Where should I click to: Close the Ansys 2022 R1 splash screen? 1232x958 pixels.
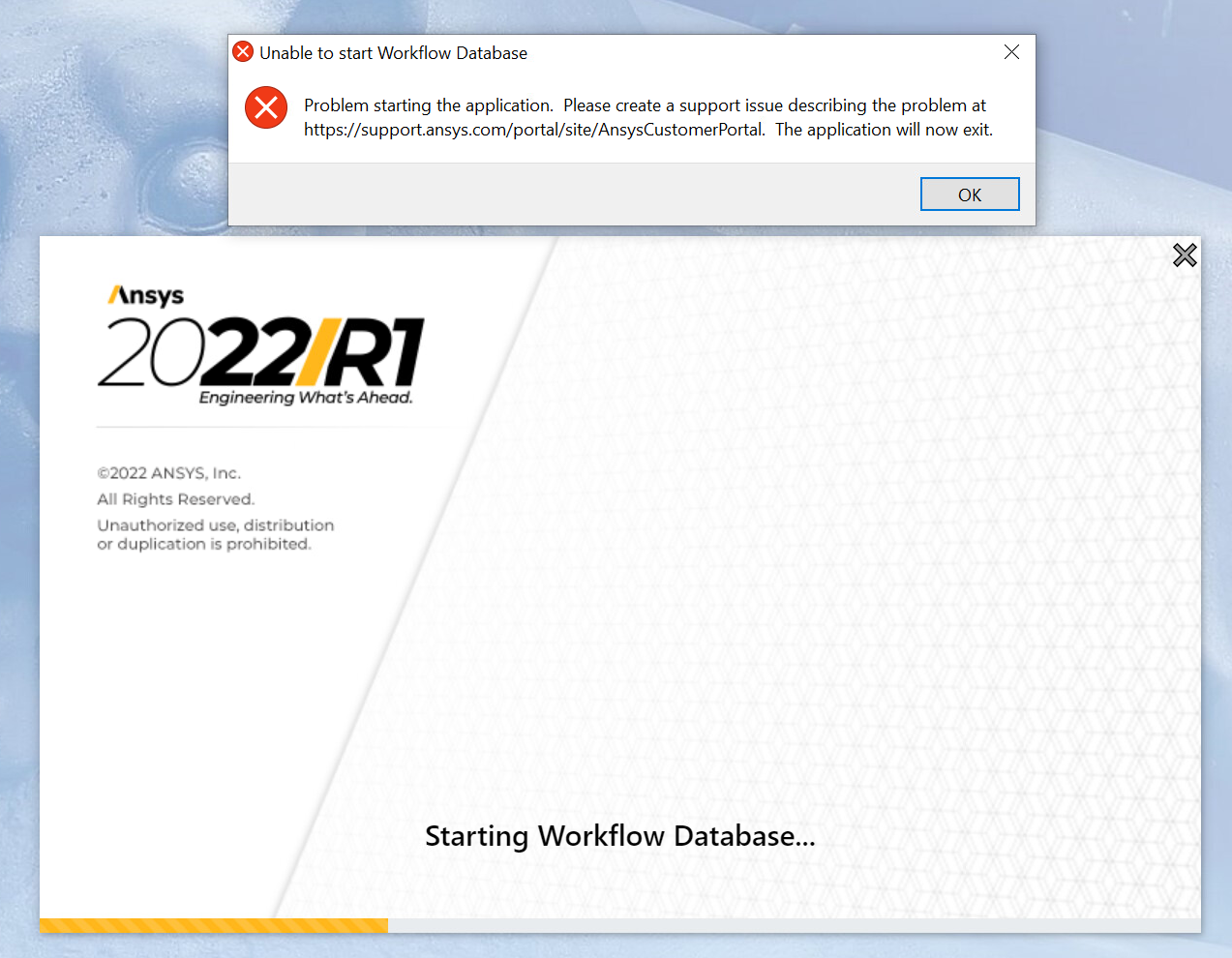1185,255
